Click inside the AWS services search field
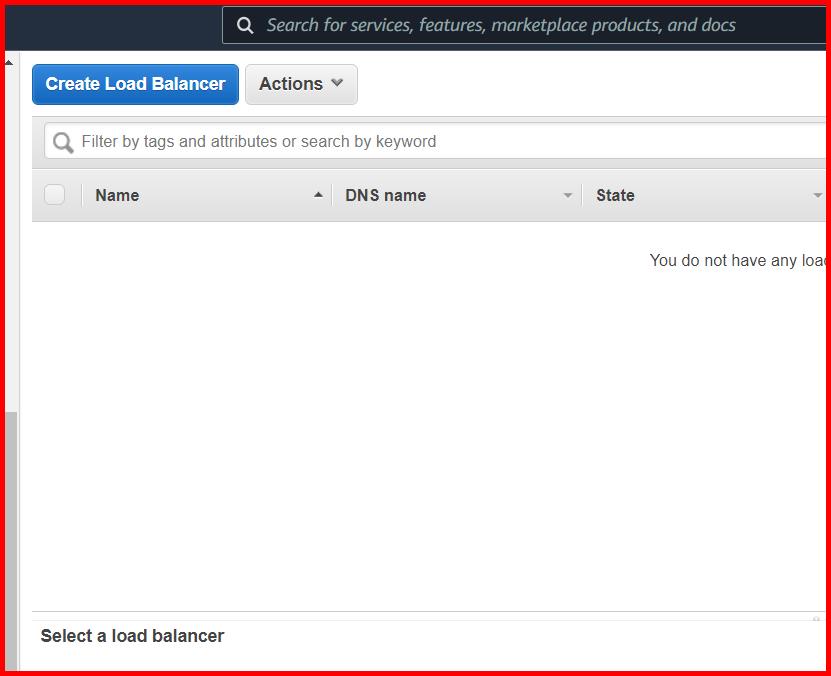The width and height of the screenshot is (831, 676). pos(500,24)
